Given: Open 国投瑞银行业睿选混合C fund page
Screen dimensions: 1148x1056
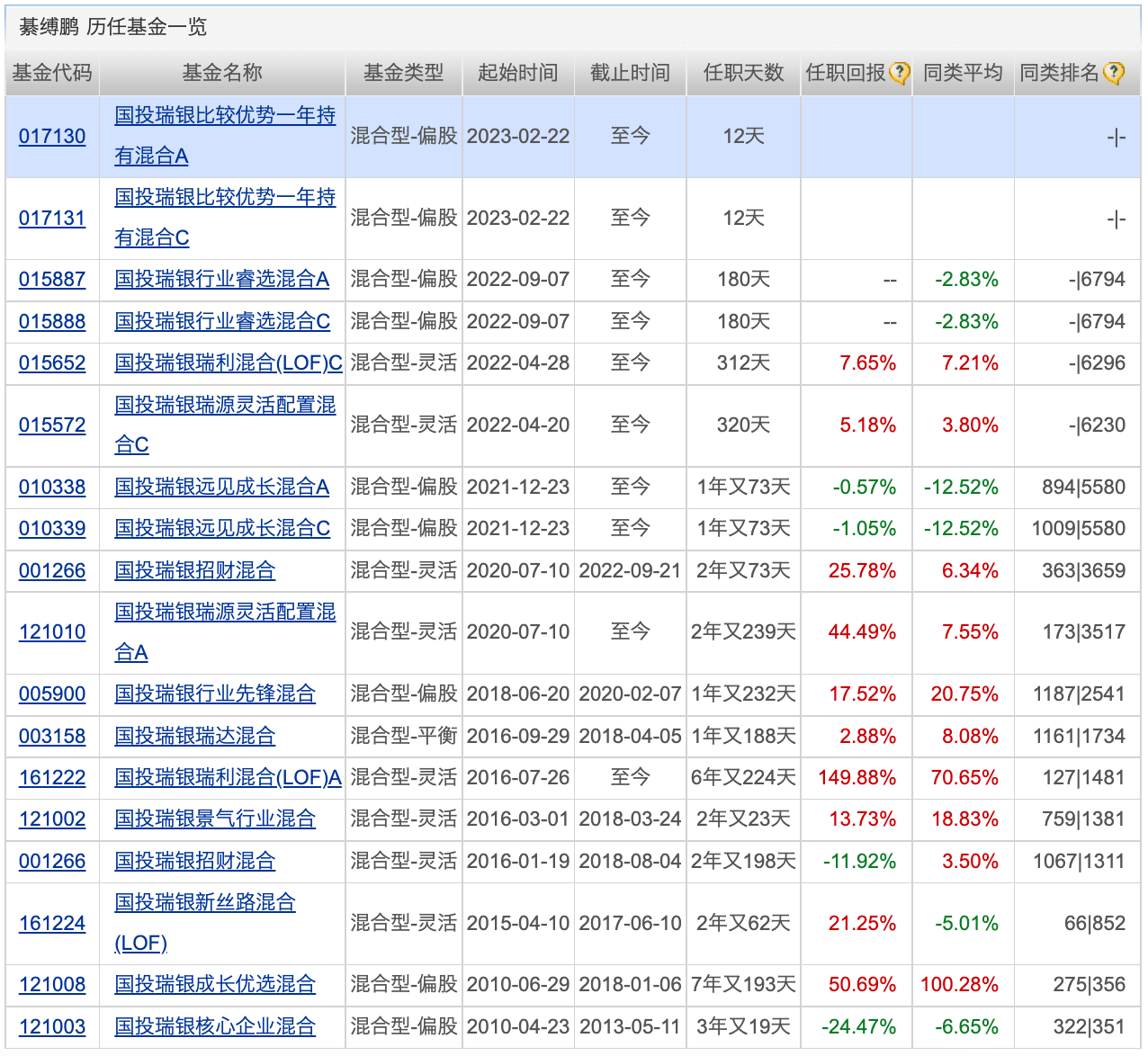Looking at the screenshot, I should click(222, 322).
